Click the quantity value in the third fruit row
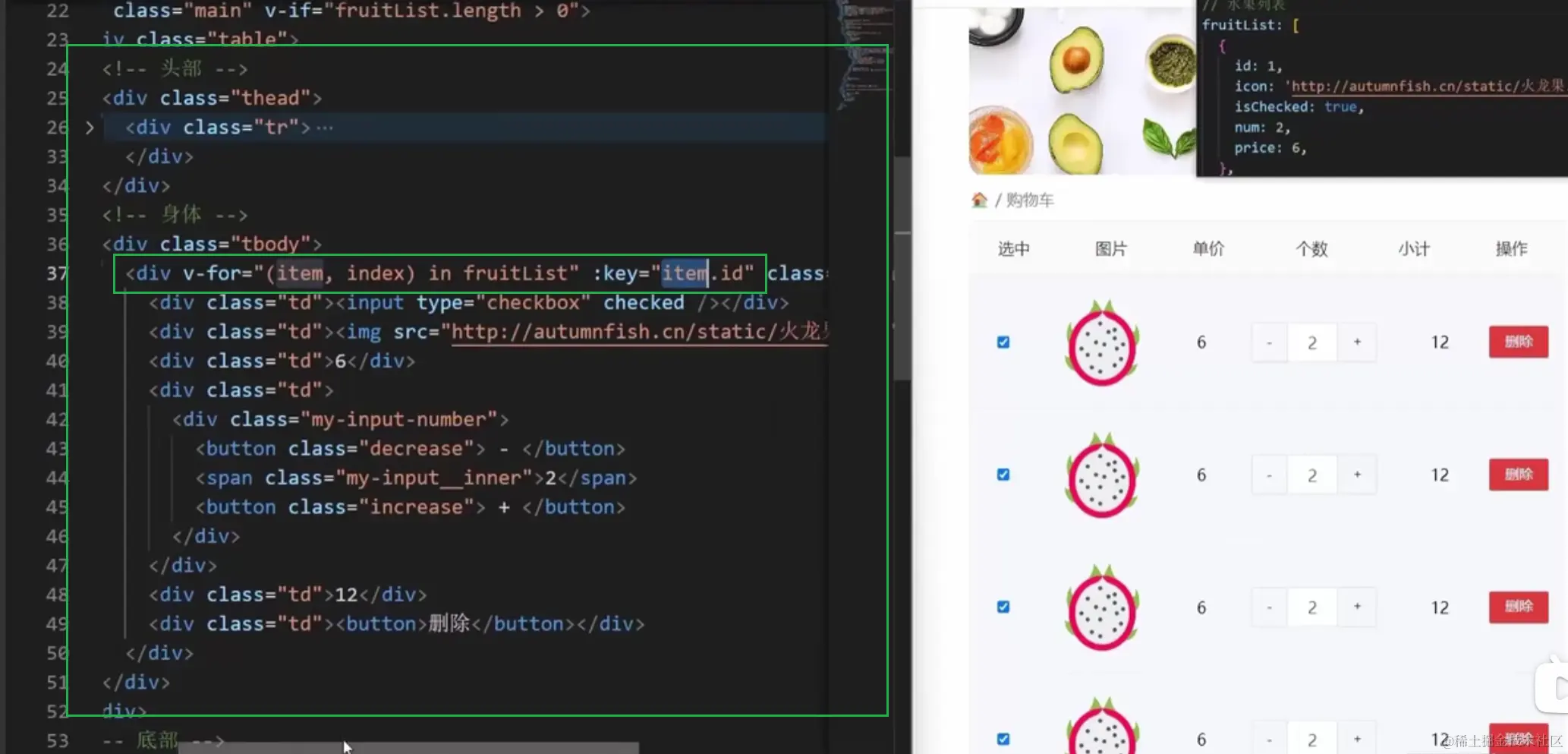 pos(1312,607)
